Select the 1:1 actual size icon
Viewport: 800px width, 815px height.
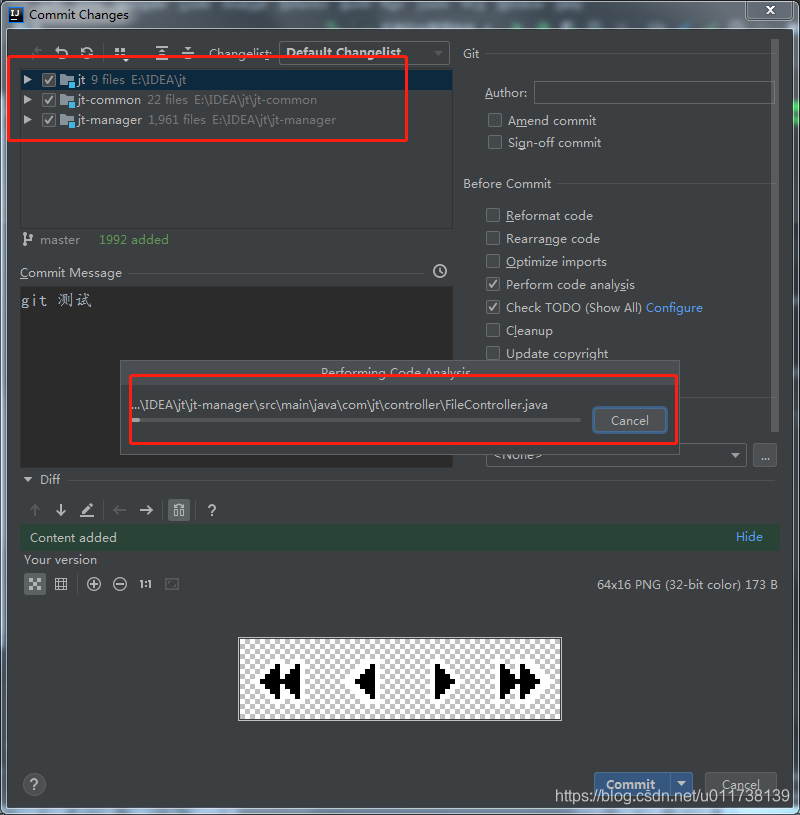[146, 583]
